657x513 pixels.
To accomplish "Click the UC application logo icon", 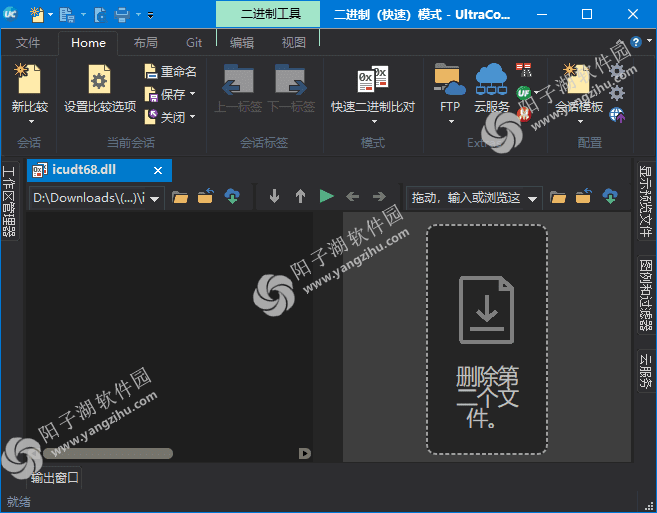I will [x=10, y=14].
